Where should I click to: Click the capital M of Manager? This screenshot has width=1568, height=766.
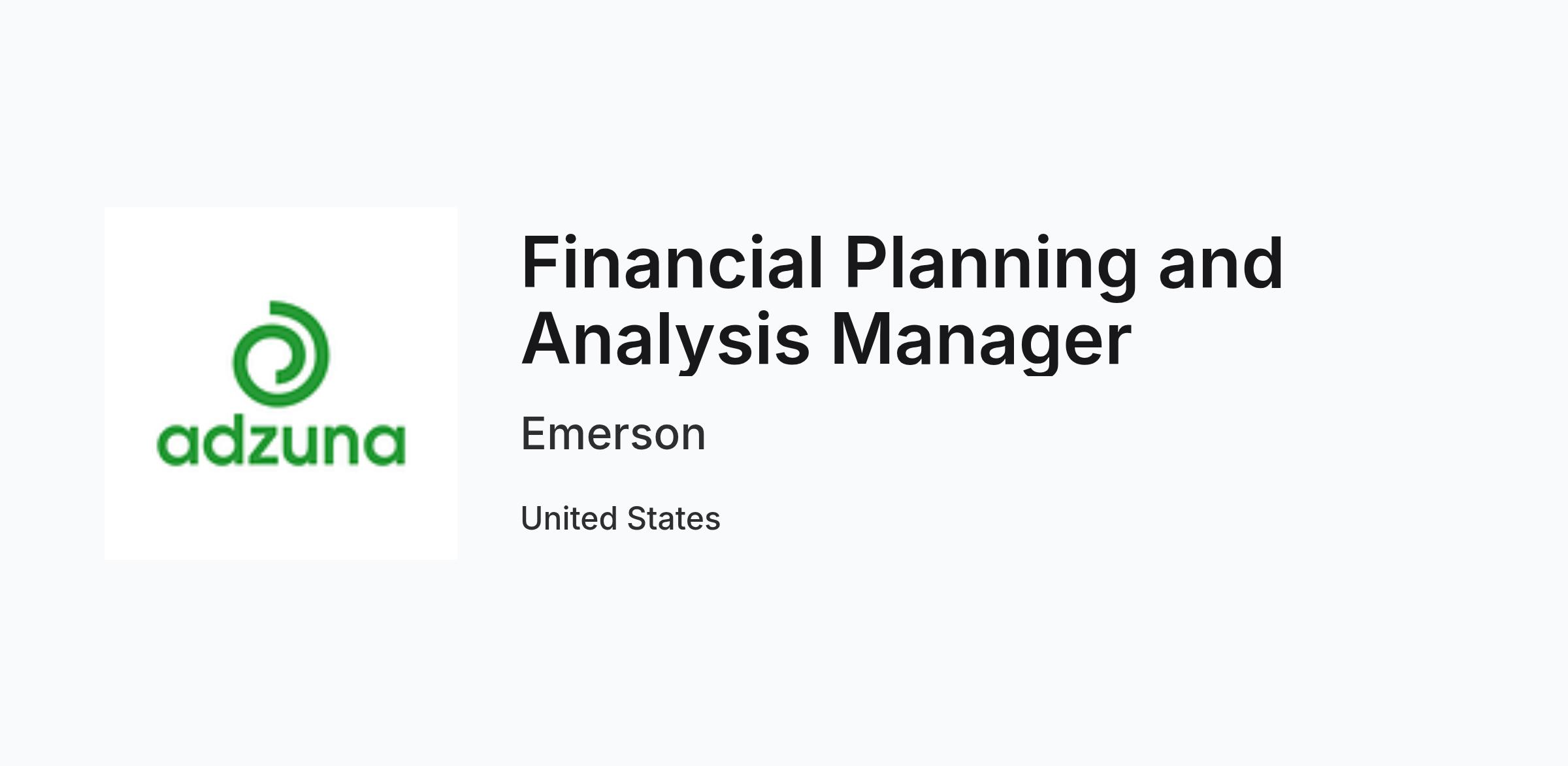coord(859,340)
